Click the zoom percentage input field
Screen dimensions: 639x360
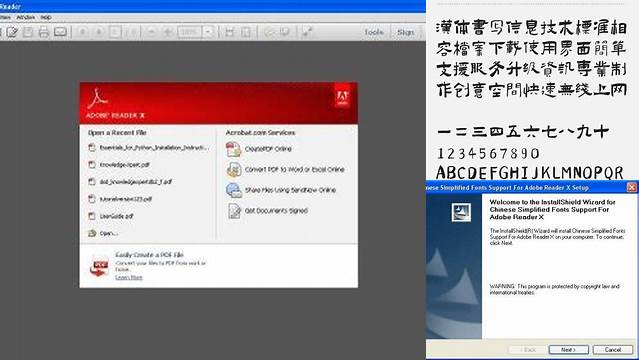click(190, 32)
